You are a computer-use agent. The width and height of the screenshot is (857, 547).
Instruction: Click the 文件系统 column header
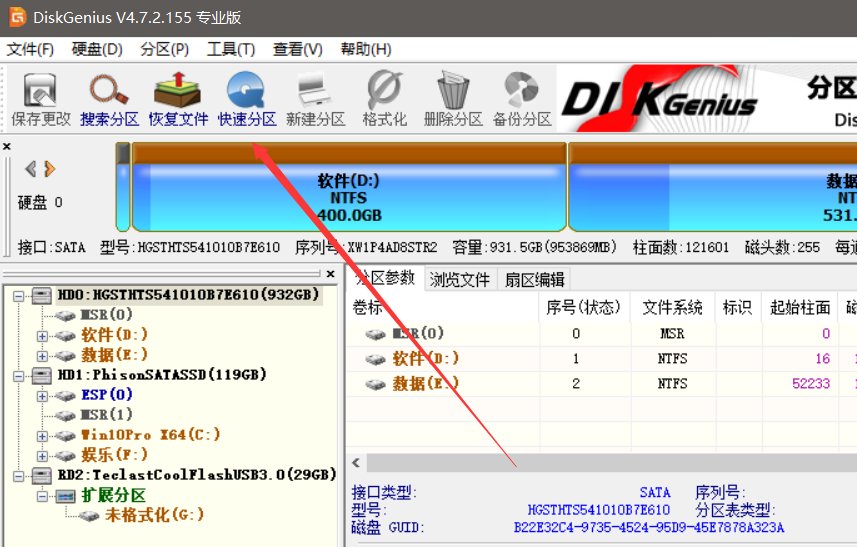(x=672, y=308)
